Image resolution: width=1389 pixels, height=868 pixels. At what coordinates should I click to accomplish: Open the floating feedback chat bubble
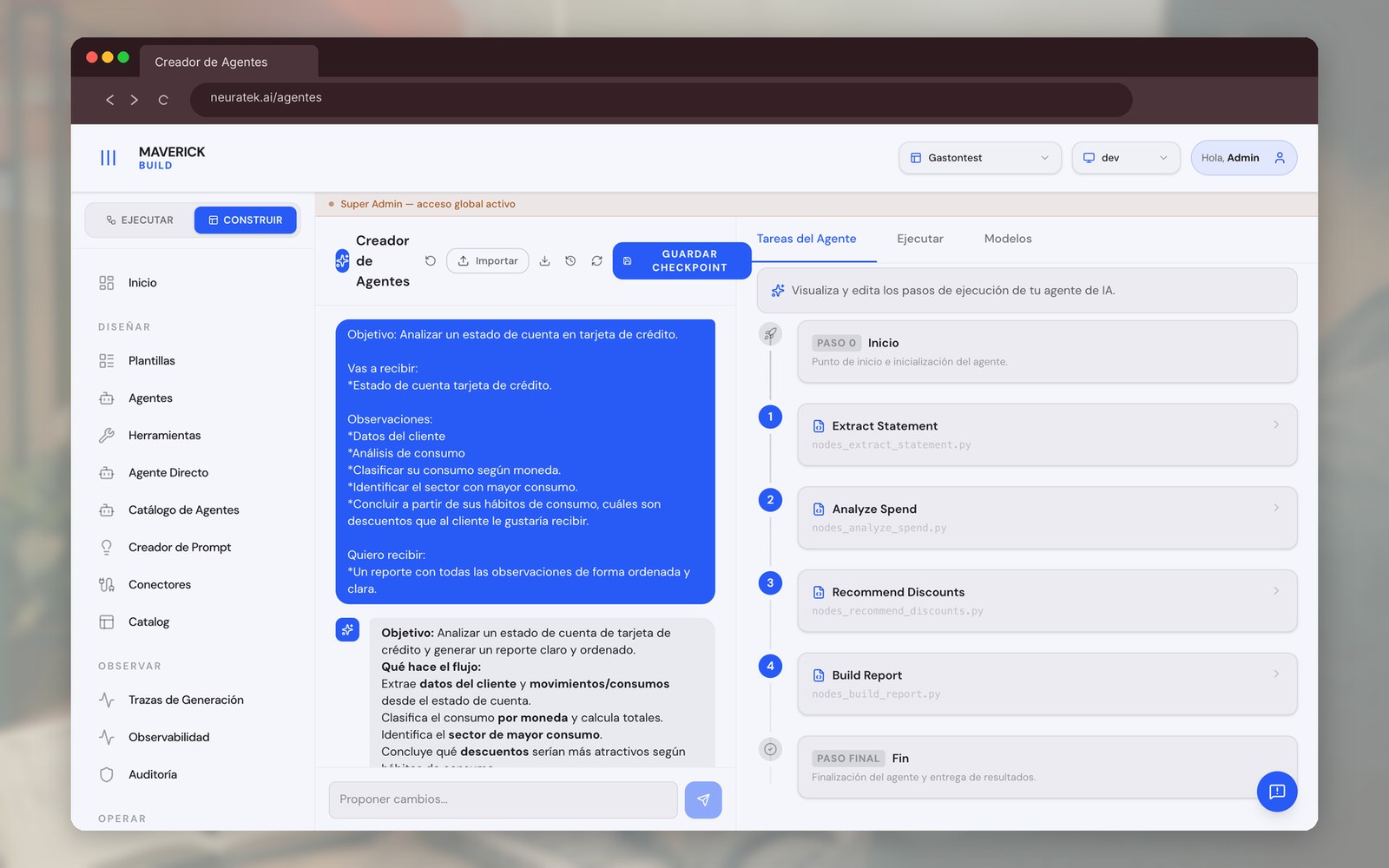(x=1277, y=791)
